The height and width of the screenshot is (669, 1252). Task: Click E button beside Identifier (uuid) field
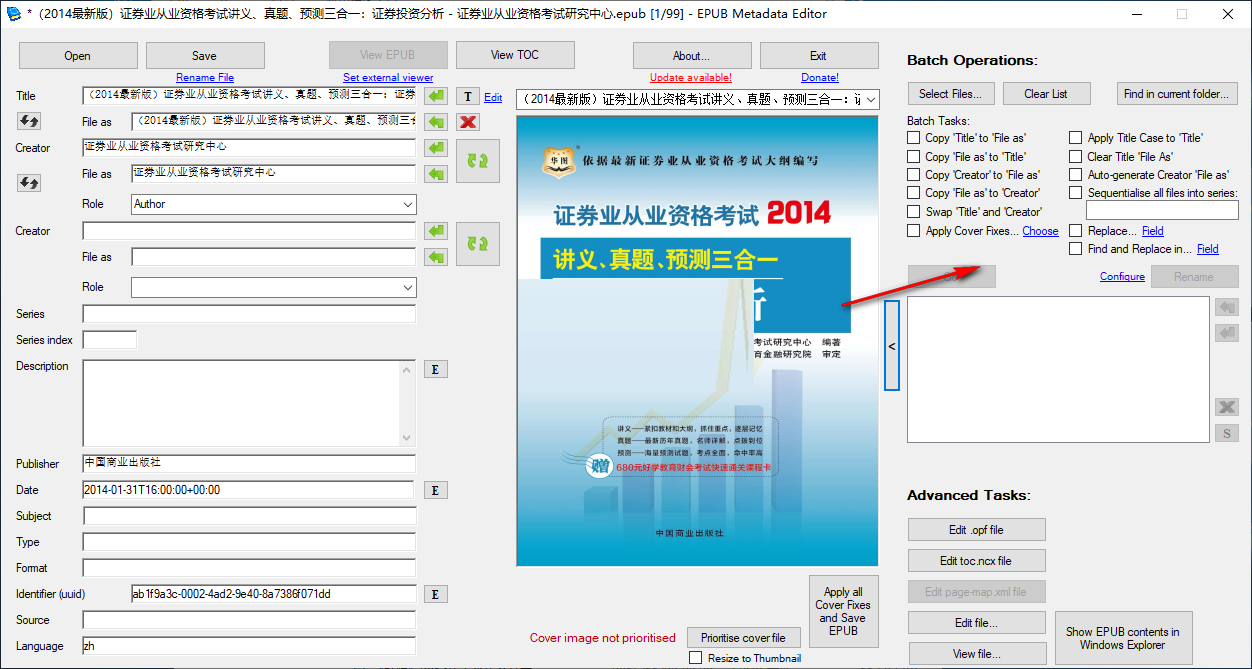(436, 594)
